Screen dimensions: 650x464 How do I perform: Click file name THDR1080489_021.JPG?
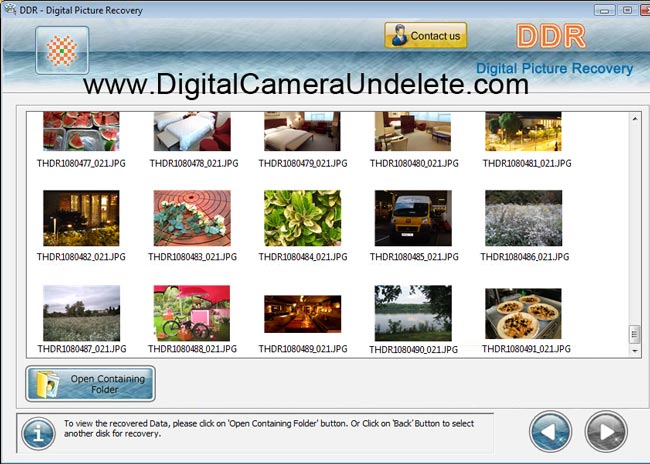303,349
